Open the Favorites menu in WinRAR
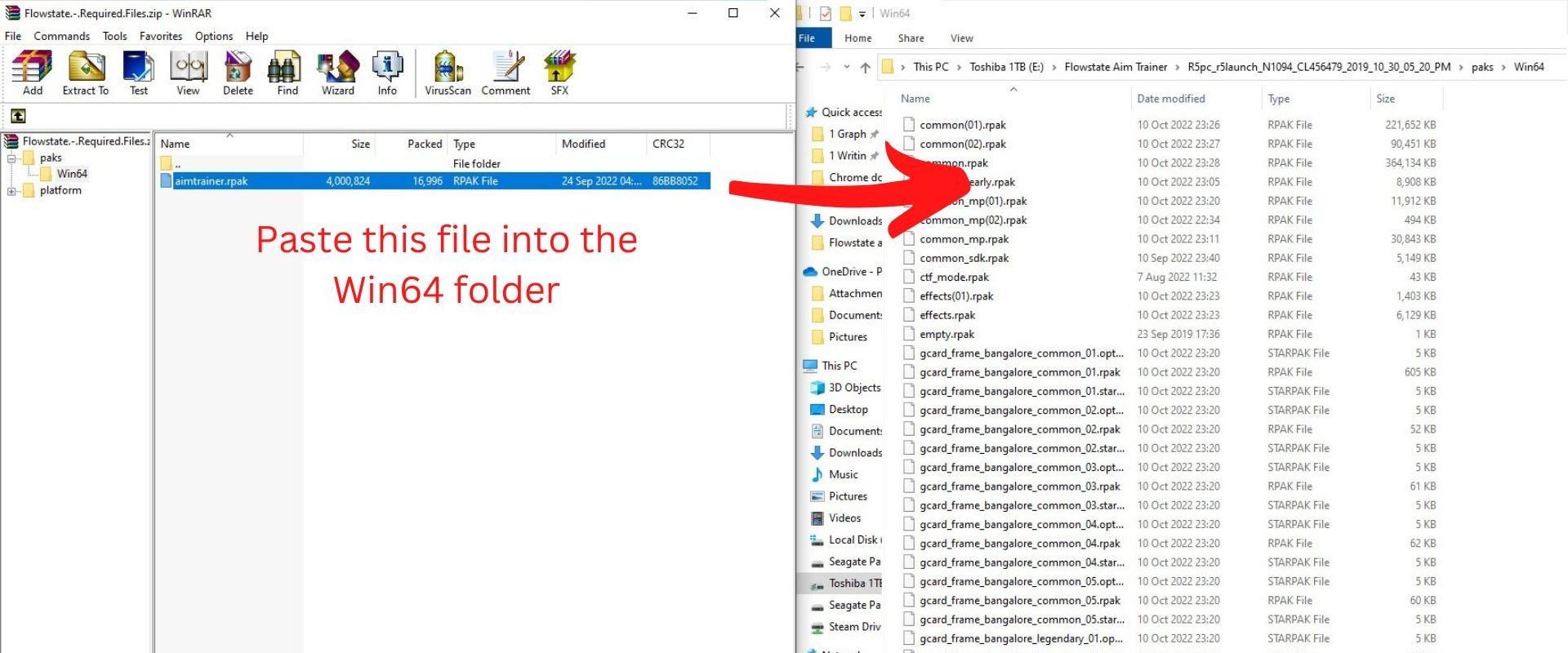Screen dimensions: 1568x653 click(161, 36)
